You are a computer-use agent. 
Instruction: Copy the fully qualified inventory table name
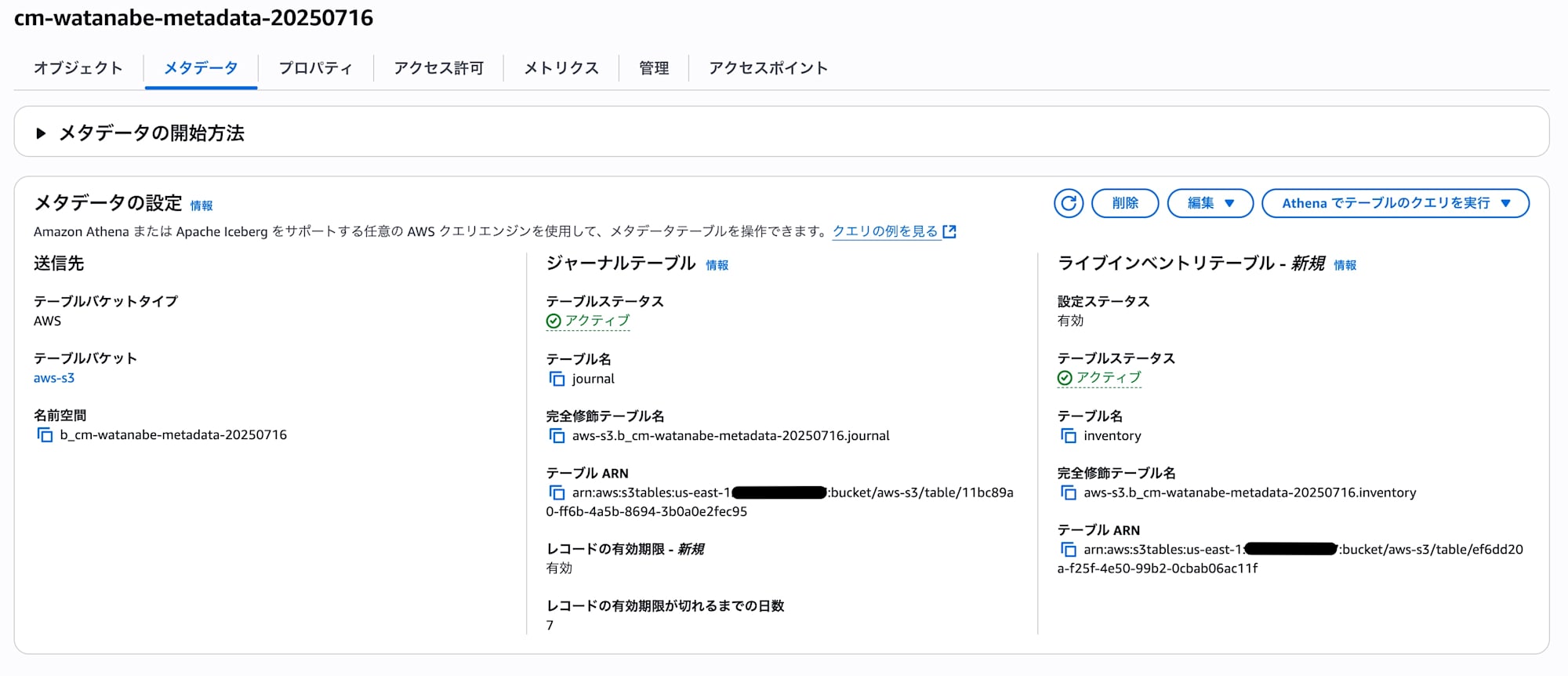pos(1068,493)
